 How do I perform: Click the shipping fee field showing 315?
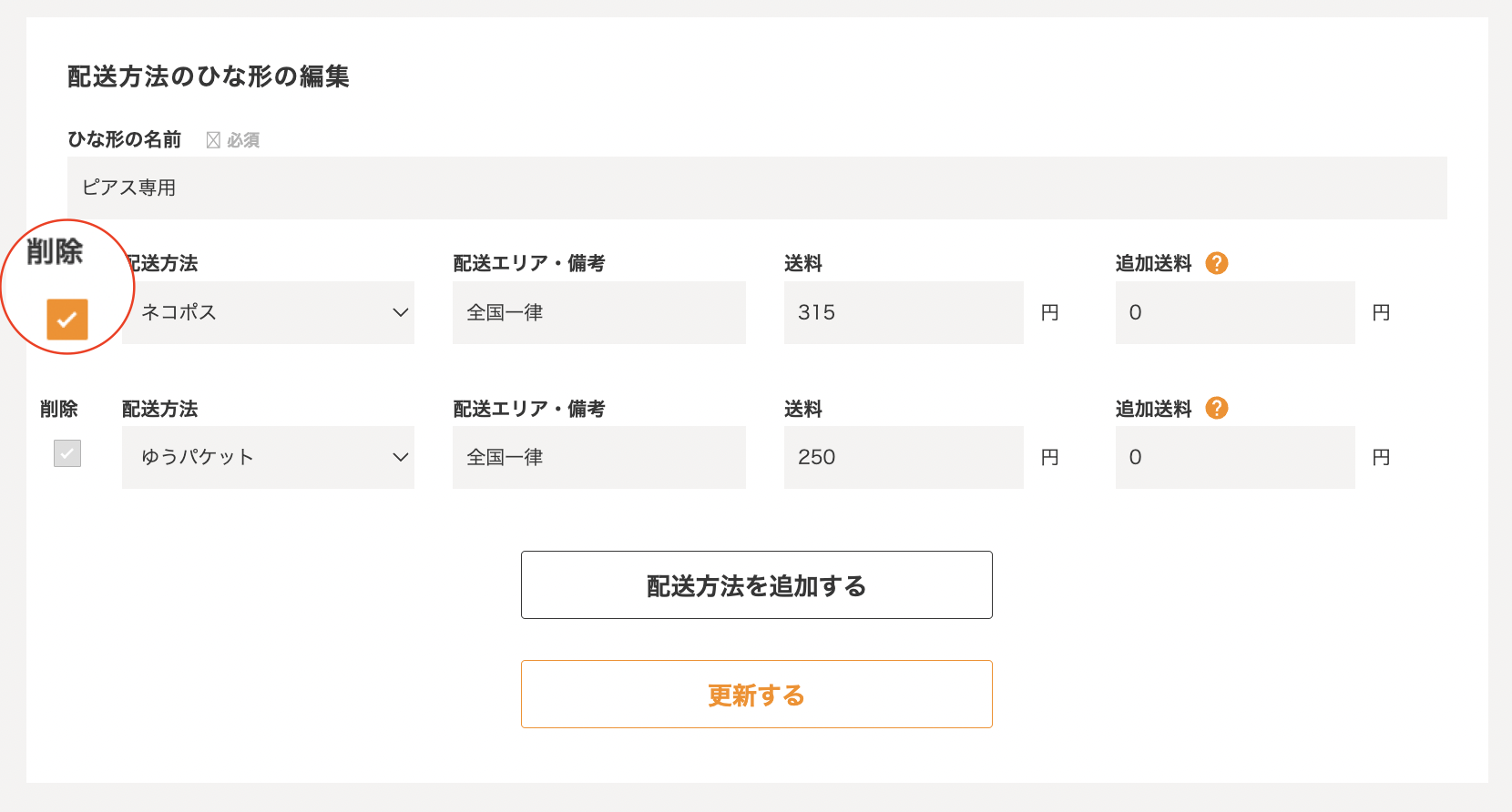pyautogui.click(x=903, y=312)
